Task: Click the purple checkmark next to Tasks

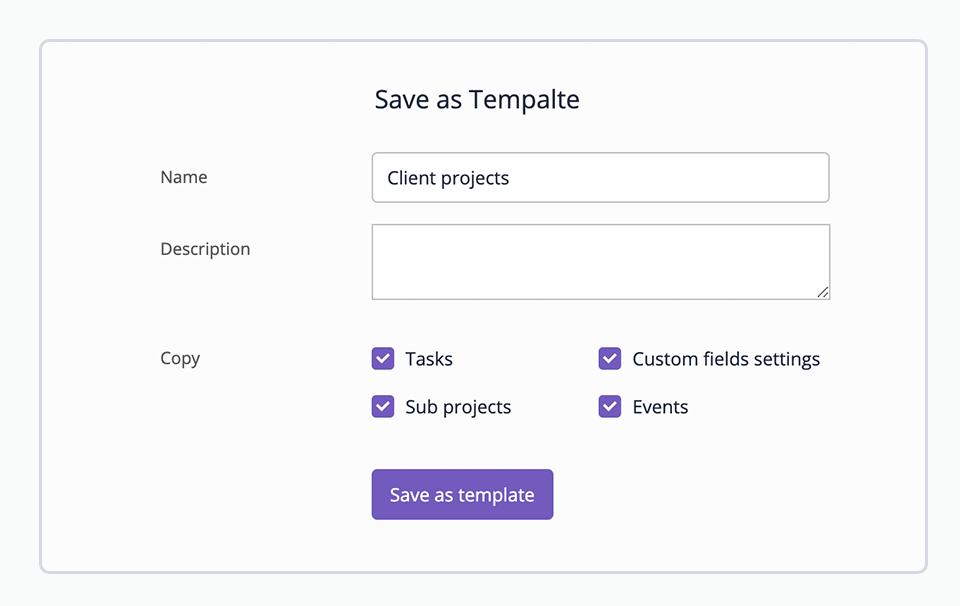Action: coord(383,359)
